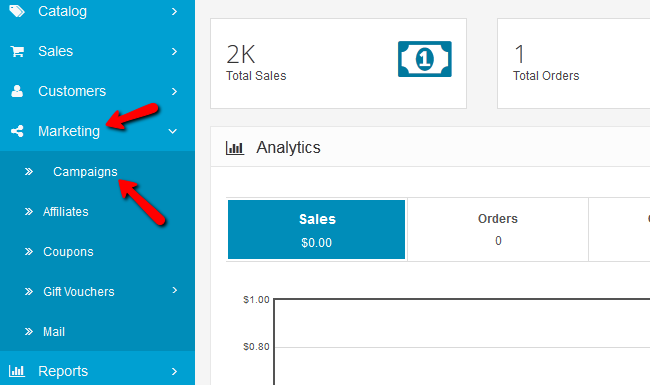
Task: Collapse the Marketing menu chevron
Action: [173, 131]
